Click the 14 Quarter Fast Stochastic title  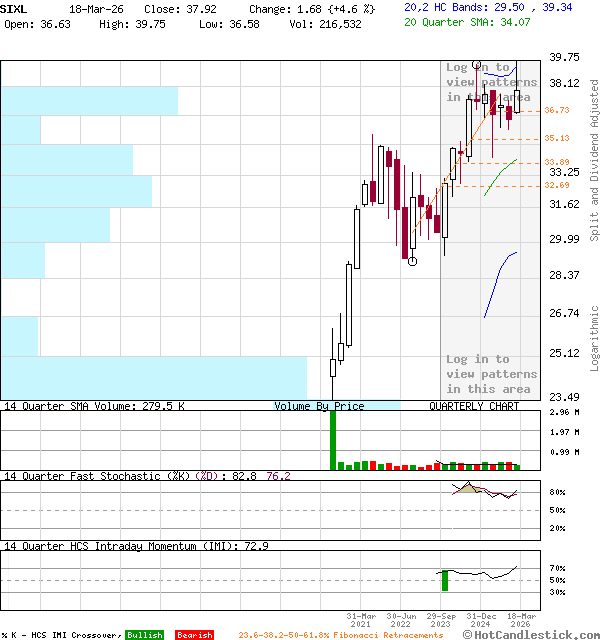tap(100, 476)
